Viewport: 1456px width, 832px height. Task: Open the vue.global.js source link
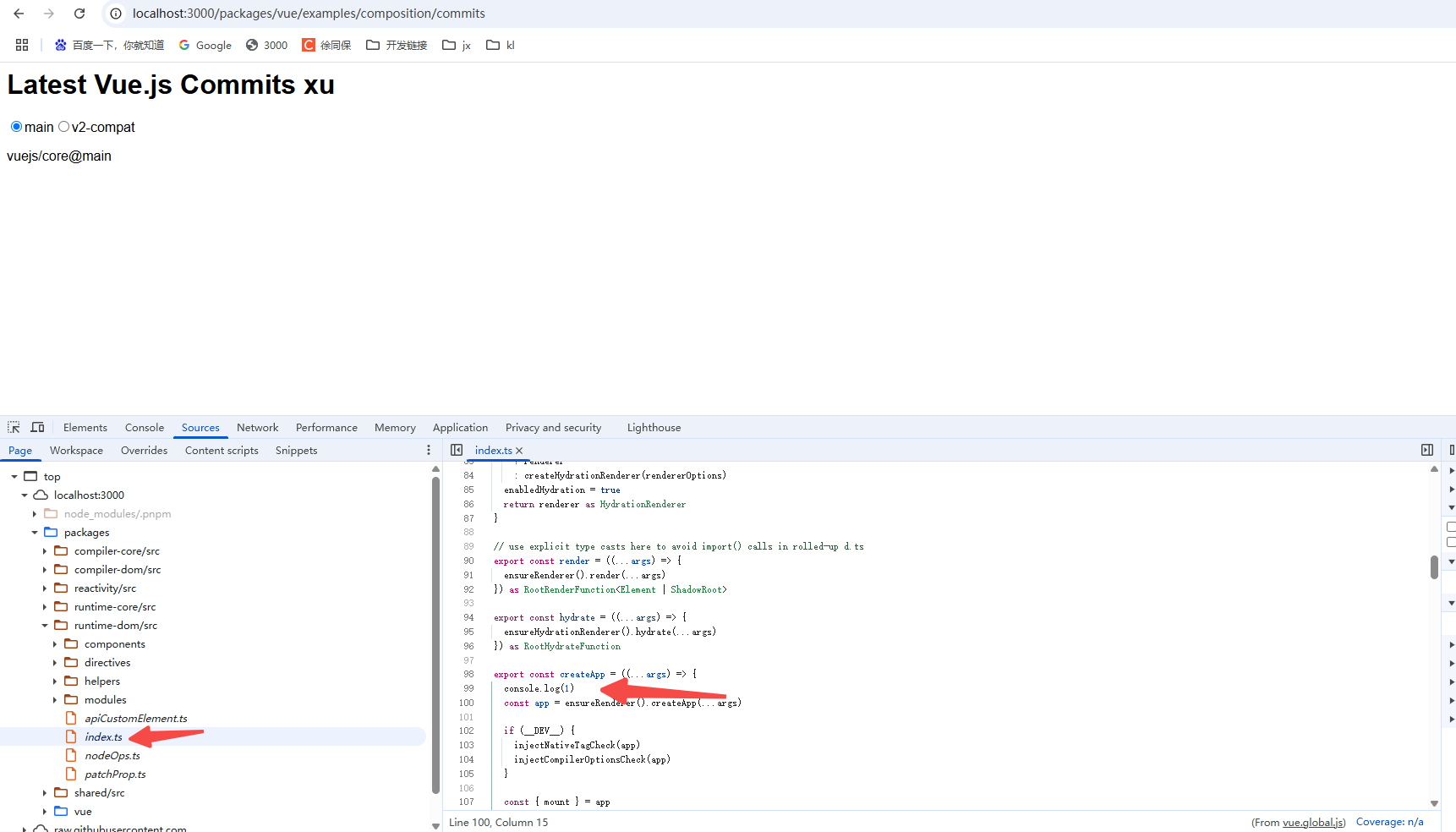1312,822
